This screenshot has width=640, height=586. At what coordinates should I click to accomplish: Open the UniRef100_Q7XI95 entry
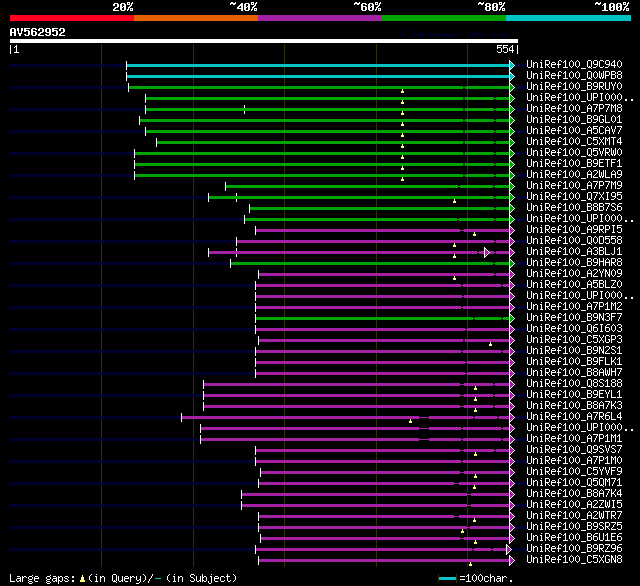574,197
